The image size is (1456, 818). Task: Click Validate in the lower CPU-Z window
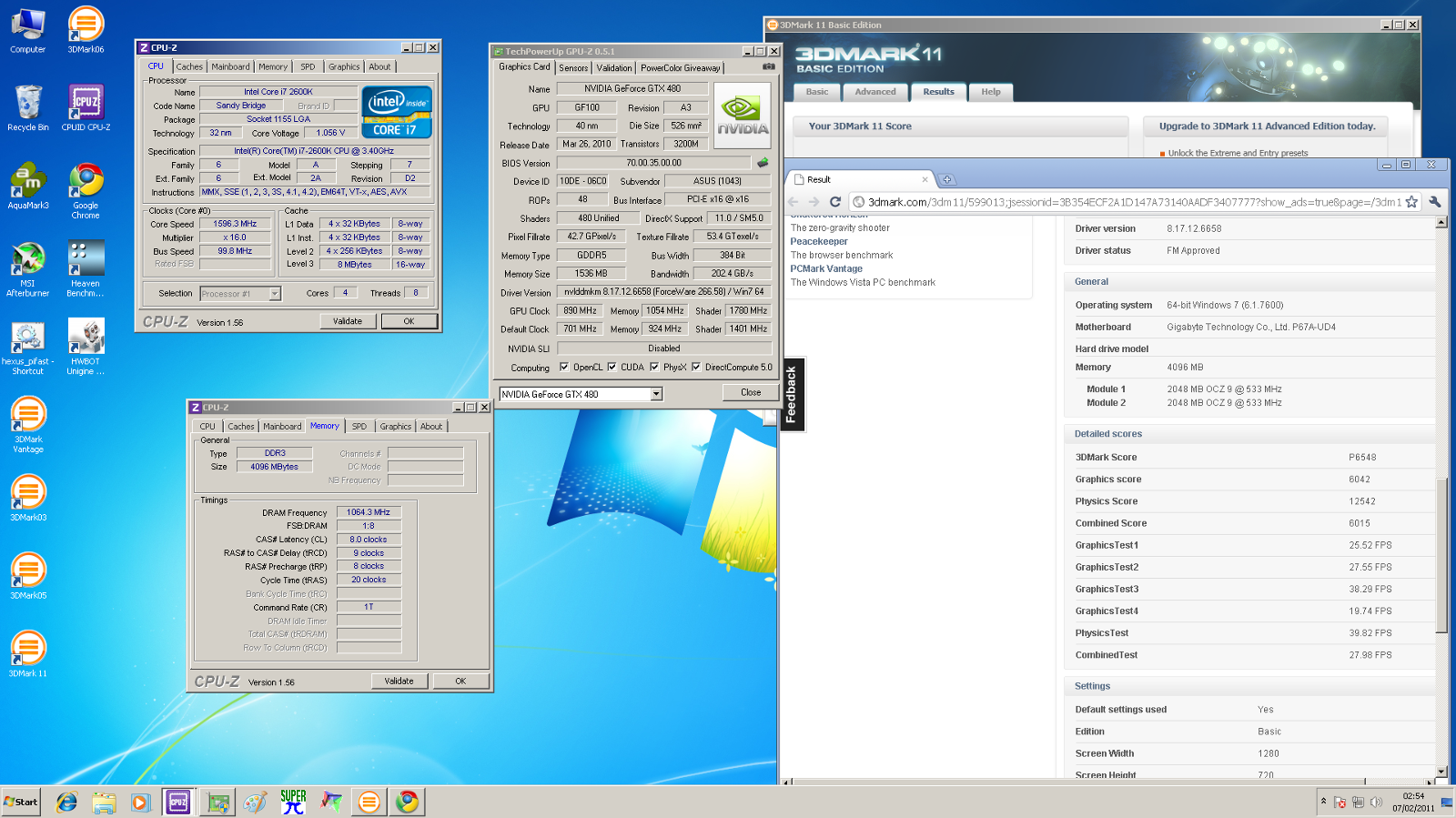pos(399,681)
